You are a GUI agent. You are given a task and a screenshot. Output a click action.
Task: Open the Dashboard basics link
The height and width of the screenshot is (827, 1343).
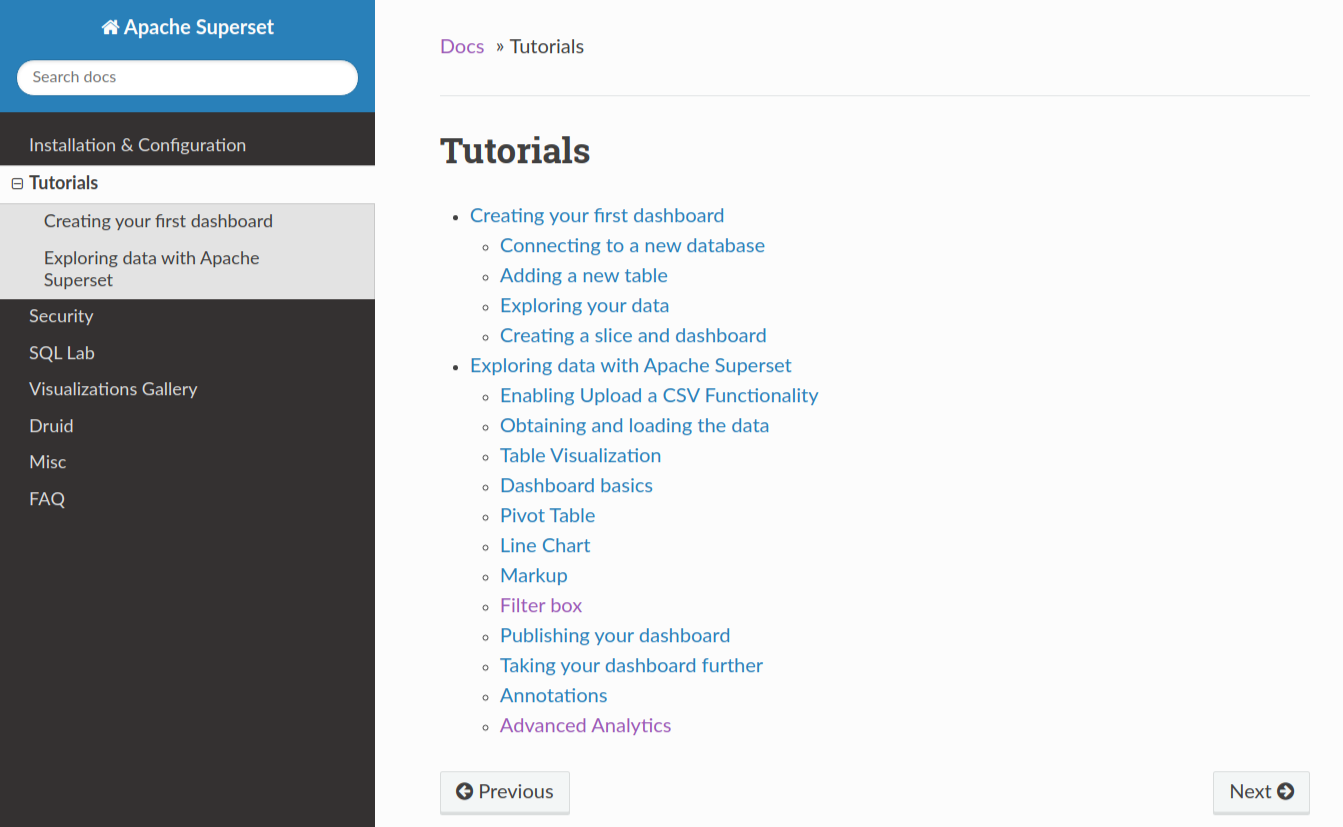click(x=576, y=485)
